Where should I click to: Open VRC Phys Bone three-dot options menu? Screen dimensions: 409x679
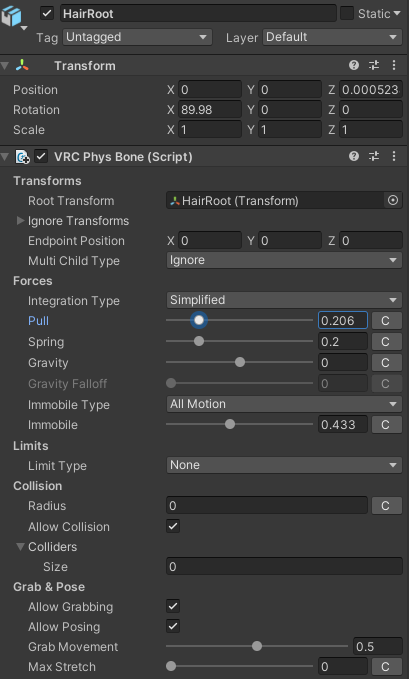coord(393,156)
